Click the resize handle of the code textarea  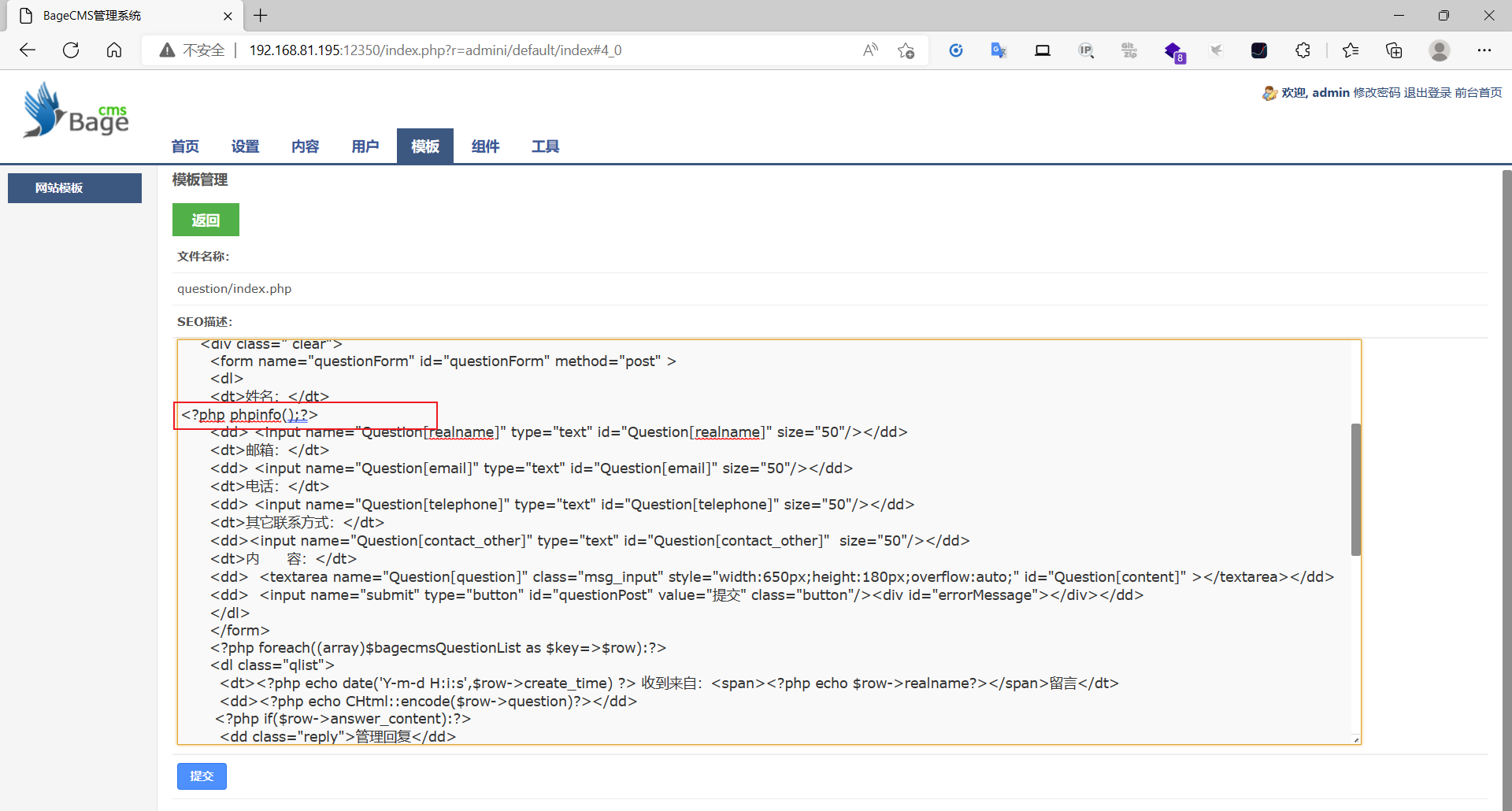point(1355,739)
